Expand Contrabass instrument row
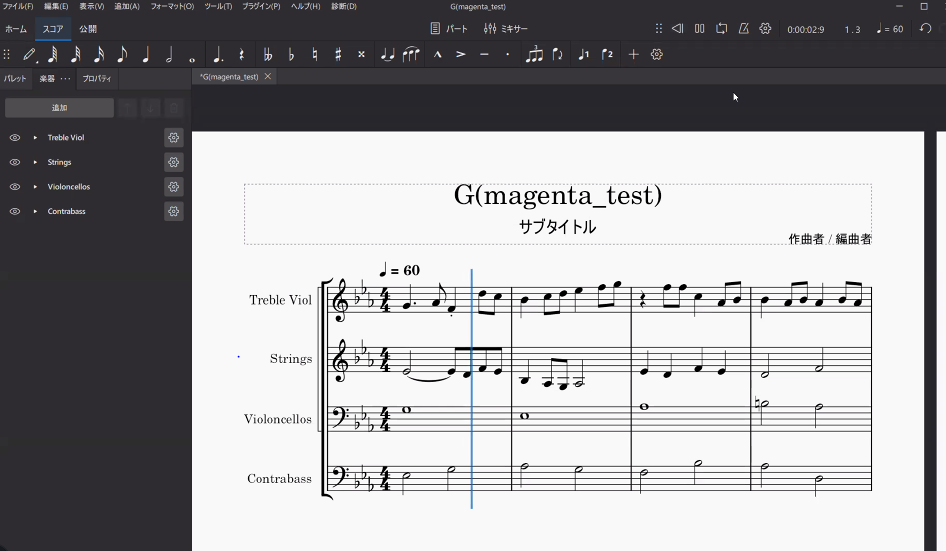This screenshot has height=551, width=946. click(x=35, y=211)
